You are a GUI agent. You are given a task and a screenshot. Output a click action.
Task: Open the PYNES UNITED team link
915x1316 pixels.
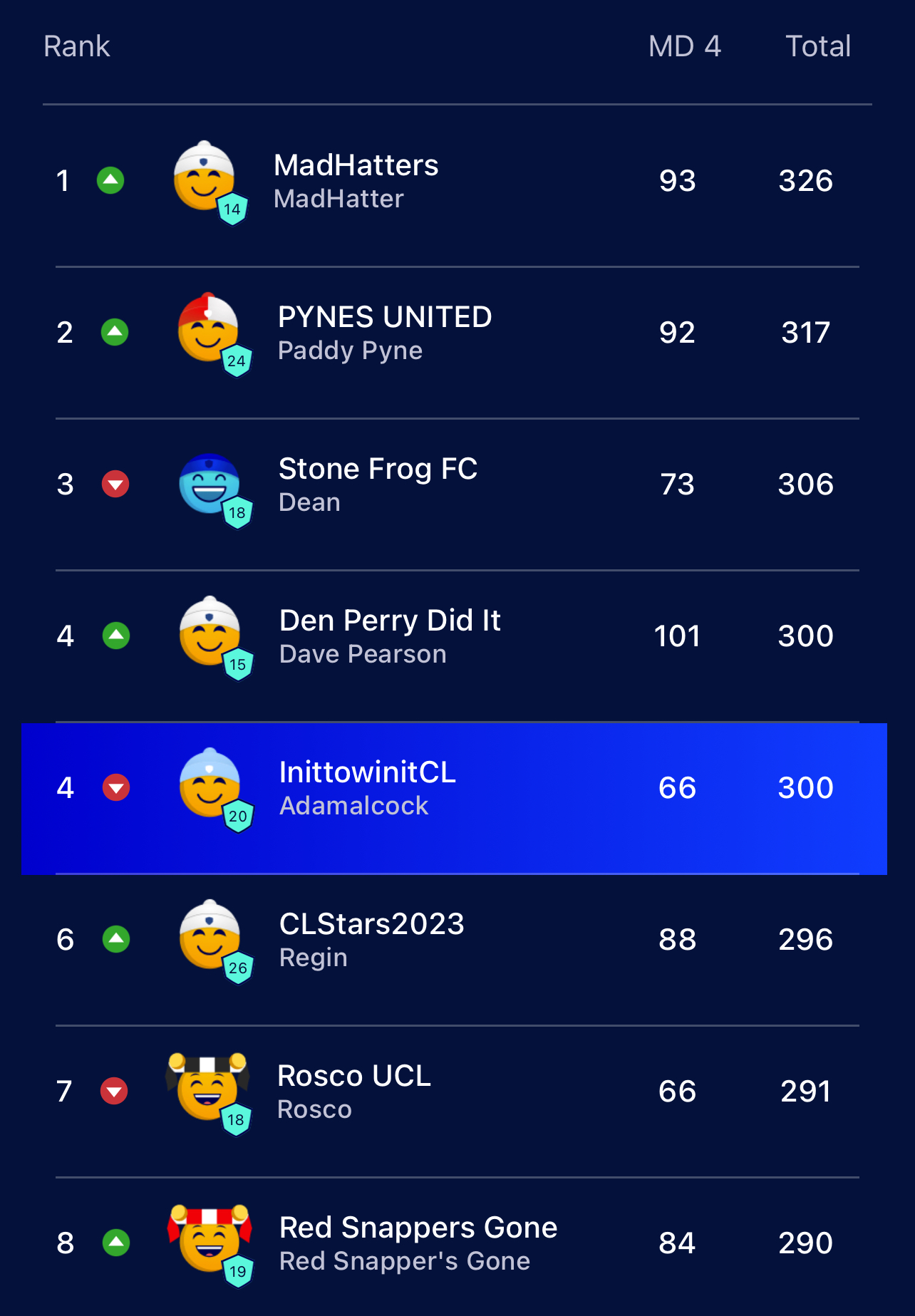pyautogui.click(x=385, y=317)
